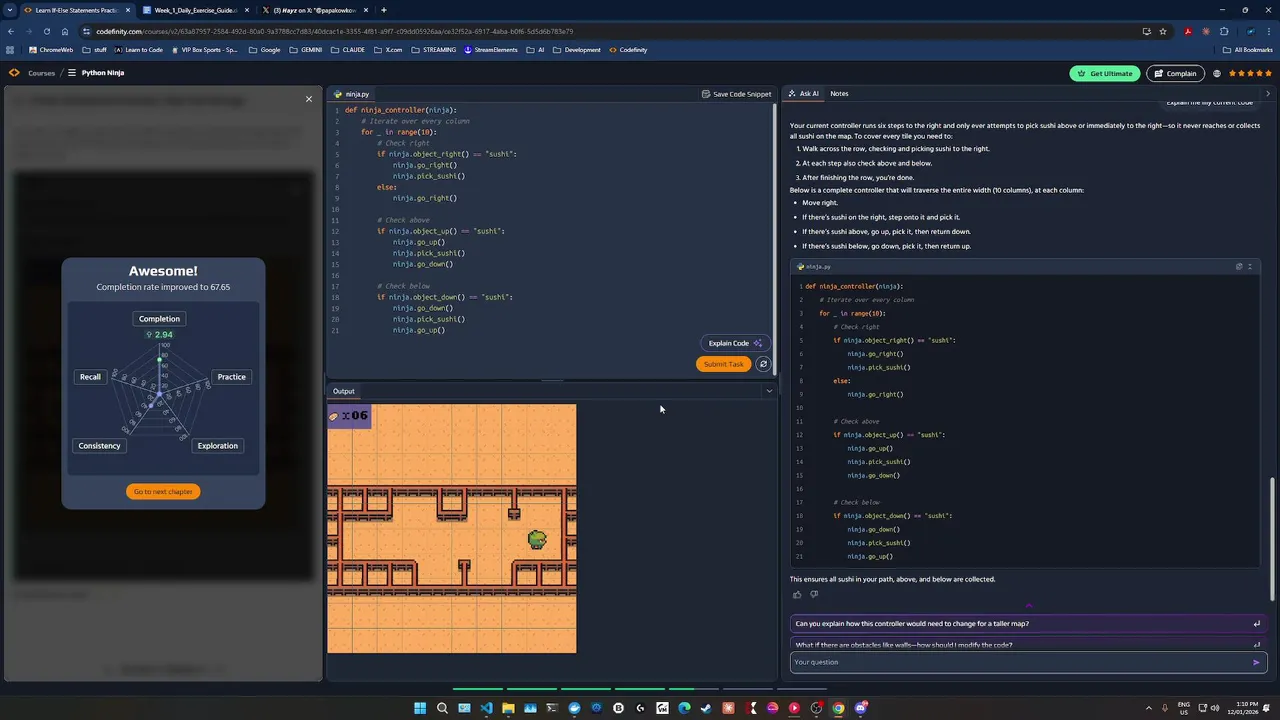Click Go to next chapter button

pyautogui.click(x=163, y=491)
